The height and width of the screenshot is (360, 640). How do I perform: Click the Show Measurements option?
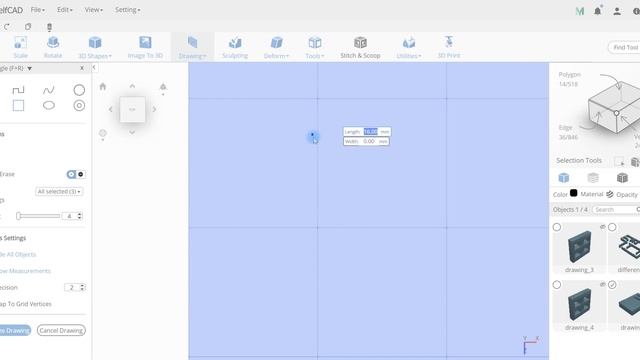coord(25,271)
